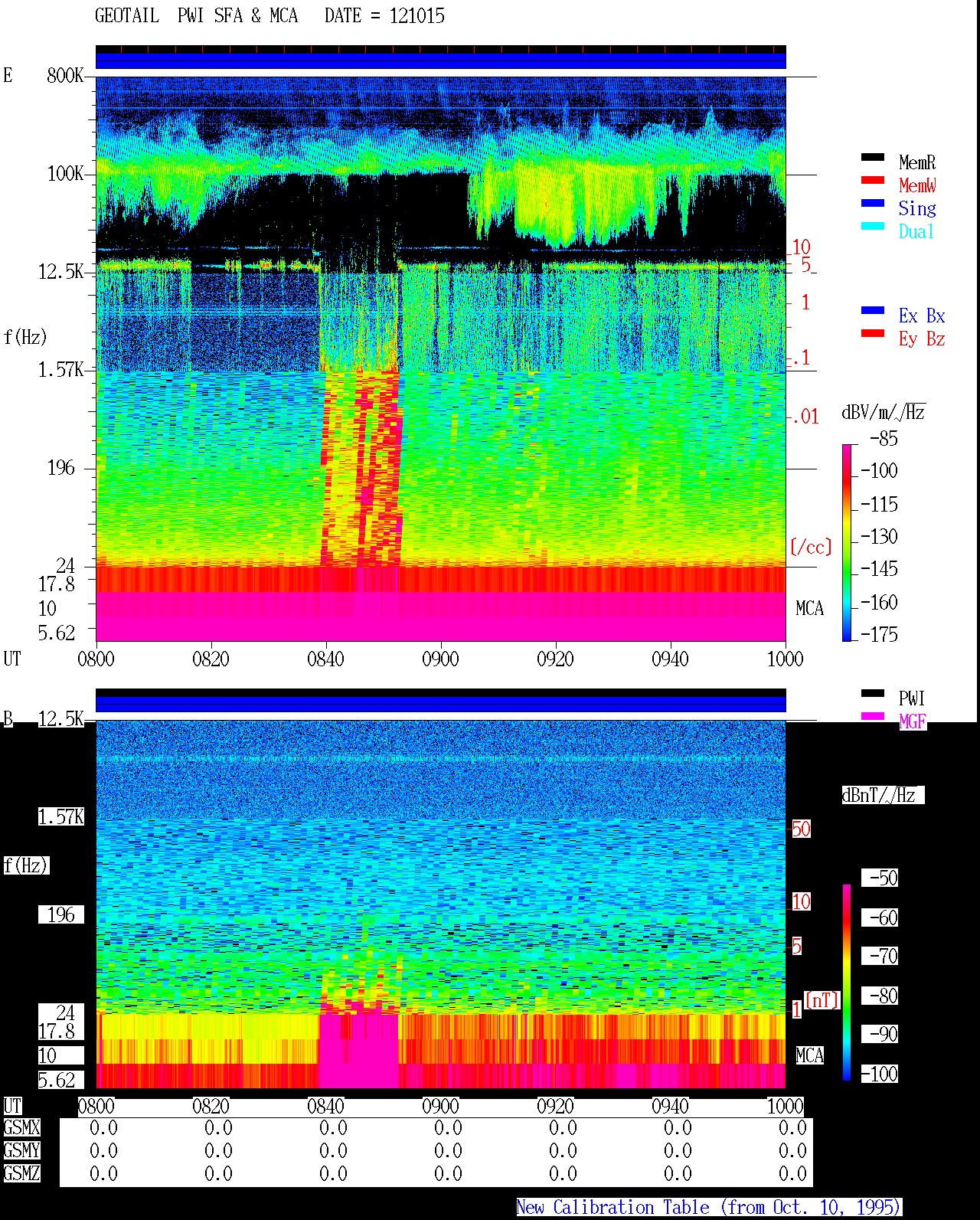Click the blue Ex Bx legend swatch
The height and width of the screenshot is (1220, 980).
point(873,311)
